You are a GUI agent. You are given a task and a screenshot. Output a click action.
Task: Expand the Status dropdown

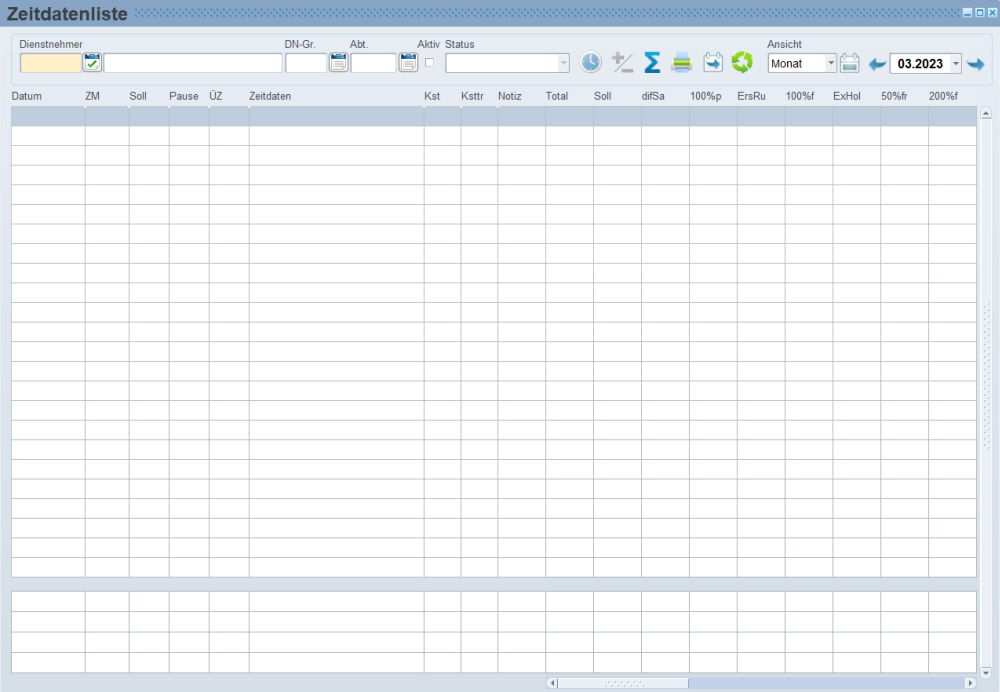click(x=563, y=63)
